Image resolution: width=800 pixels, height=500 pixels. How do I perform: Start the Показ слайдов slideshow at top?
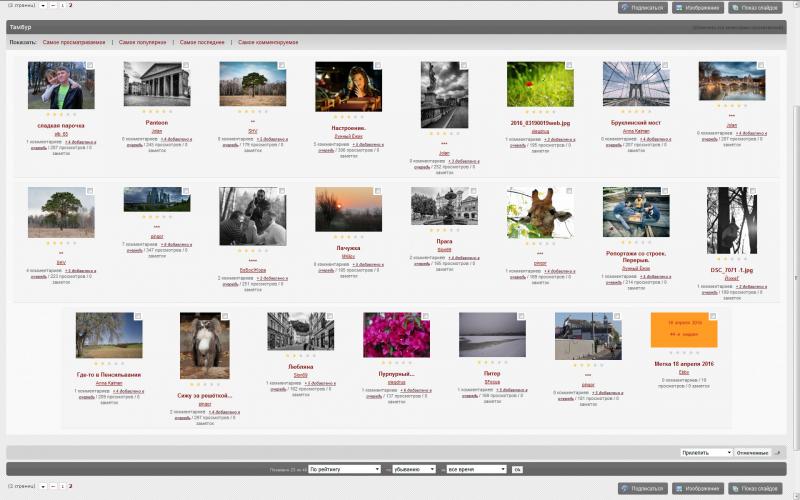[x=755, y=8]
